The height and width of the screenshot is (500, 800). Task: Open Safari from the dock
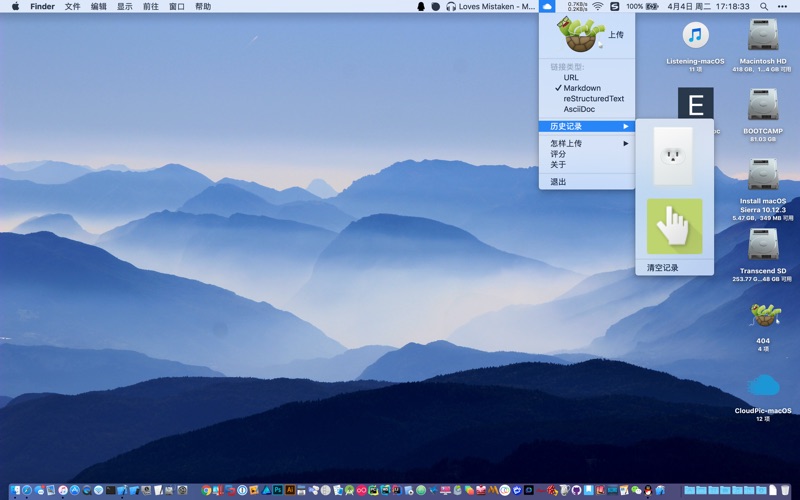pyautogui.click(x=27, y=490)
